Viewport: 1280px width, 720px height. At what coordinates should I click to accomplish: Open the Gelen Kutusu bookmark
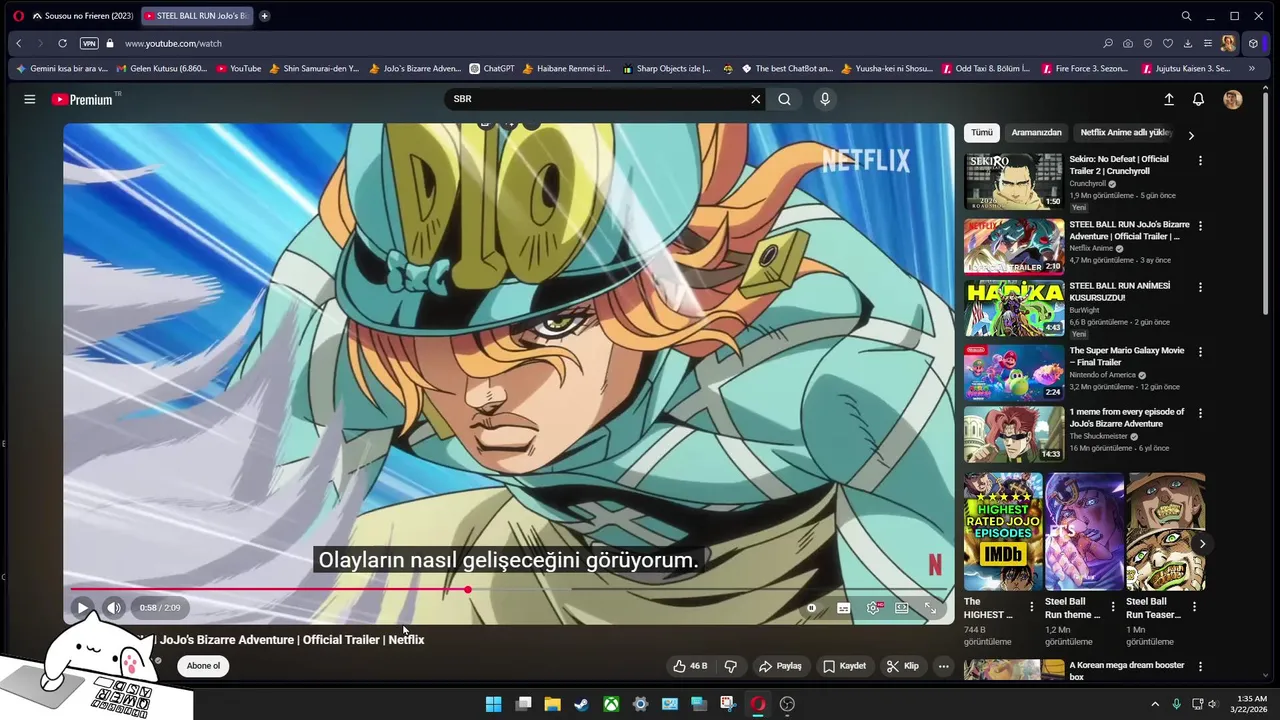click(162, 69)
